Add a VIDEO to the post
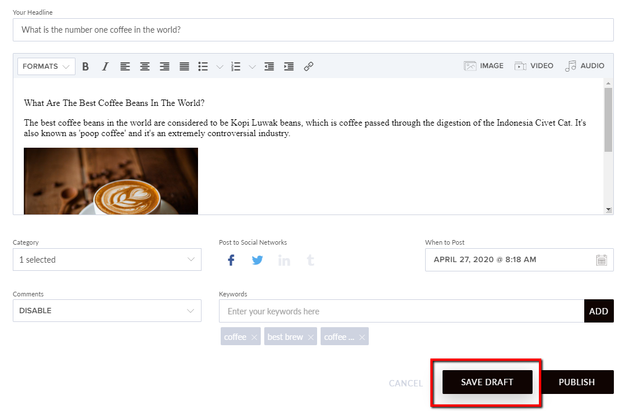Viewport: 640px width, 411px height. pyautogui.click(x=533, y=66)
